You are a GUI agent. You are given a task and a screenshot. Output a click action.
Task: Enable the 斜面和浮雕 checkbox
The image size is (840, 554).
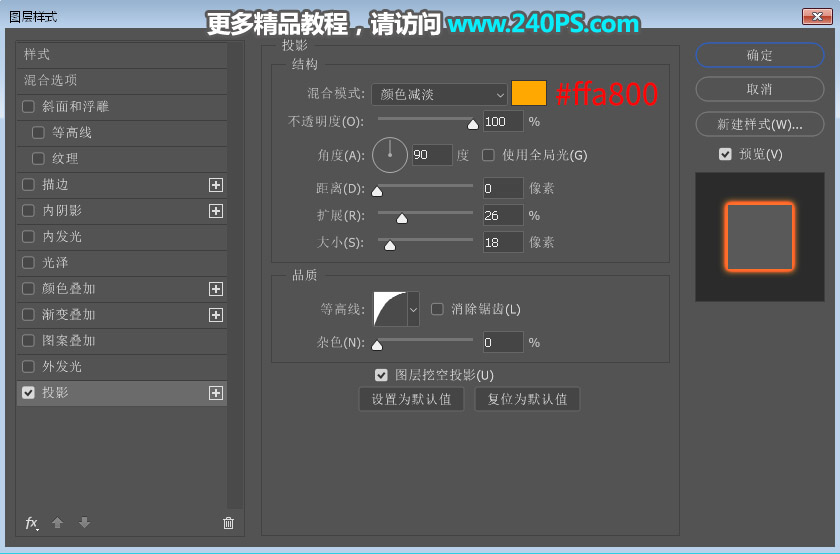pyautogui.click(x=28, y=107)
